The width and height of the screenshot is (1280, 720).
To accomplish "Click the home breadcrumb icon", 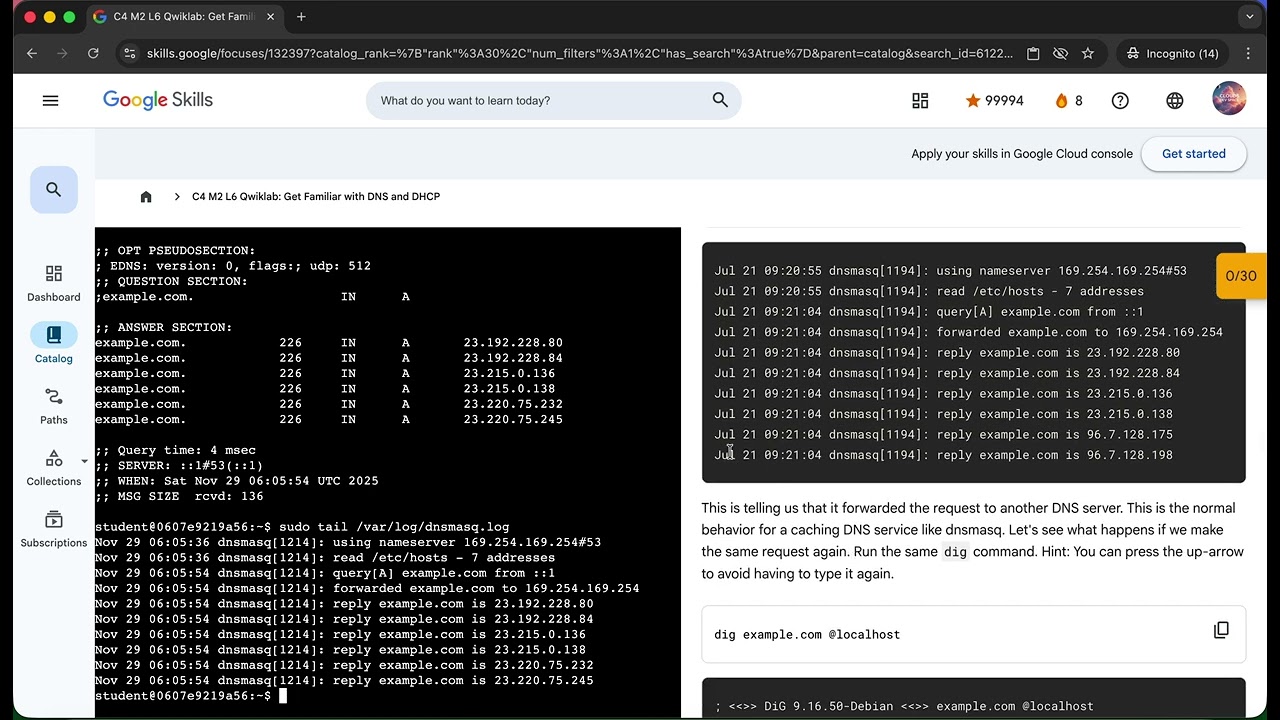I will (146, 197).
